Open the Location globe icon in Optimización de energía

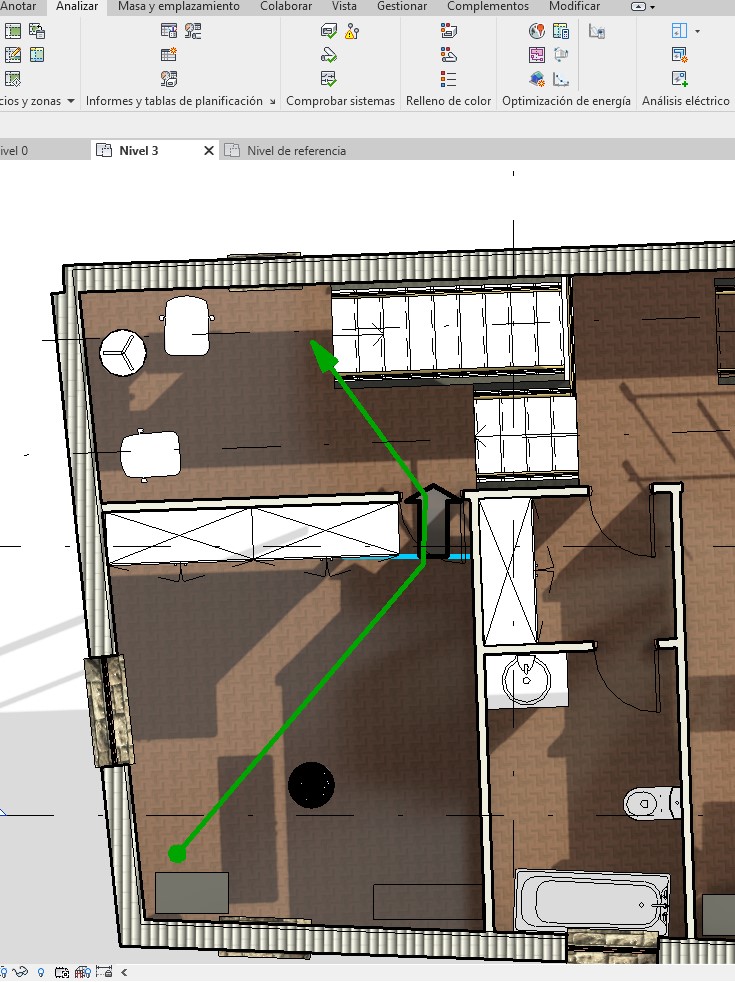pyautogui.click(x=536, y=31)
